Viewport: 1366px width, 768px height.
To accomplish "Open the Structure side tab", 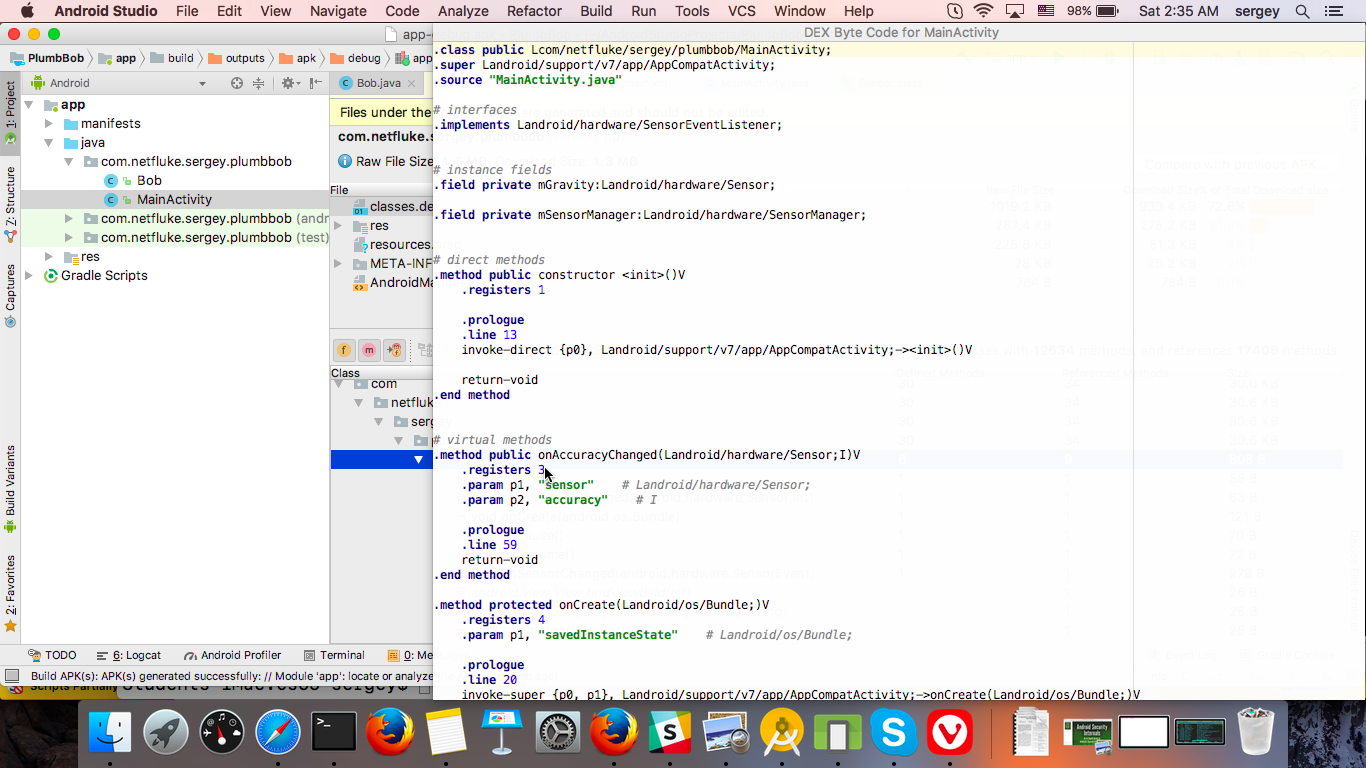I will coord(10,204).
